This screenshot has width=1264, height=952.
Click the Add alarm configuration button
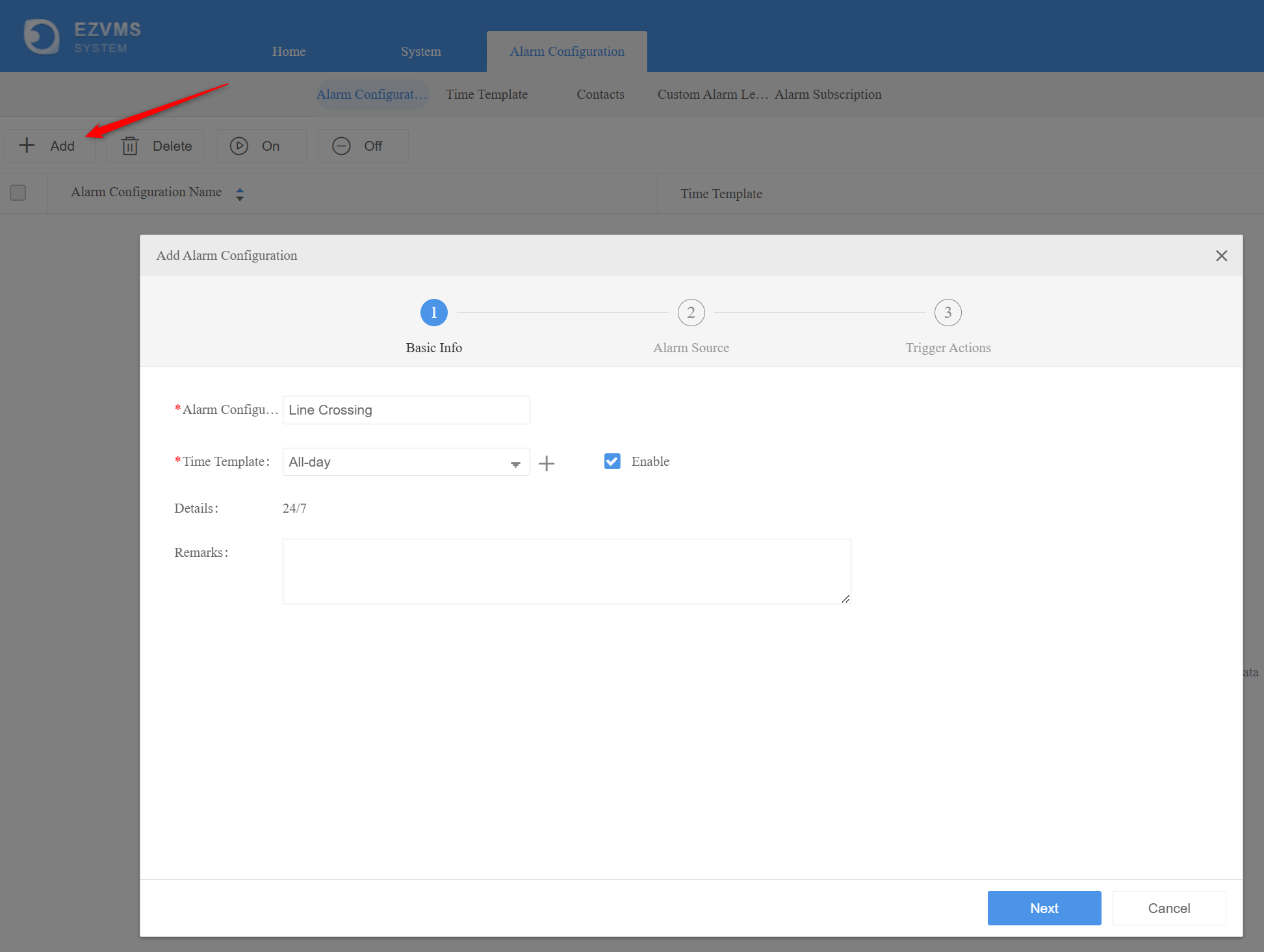[x=50, y=146]
